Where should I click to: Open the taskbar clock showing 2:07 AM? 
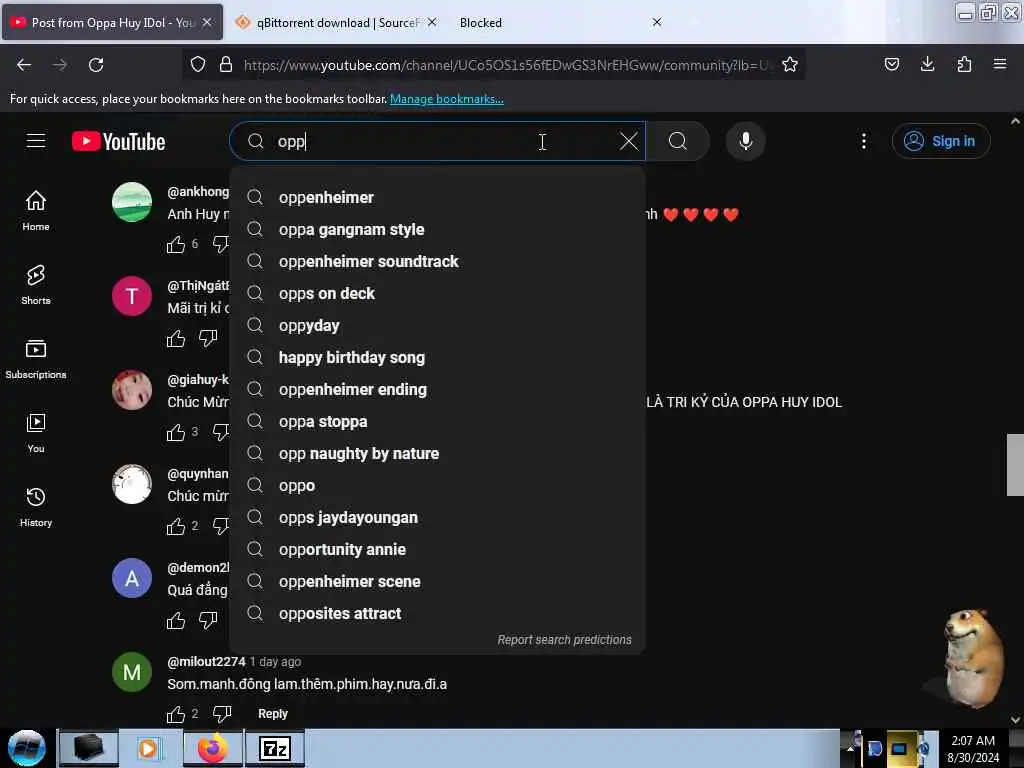tap(973, 748)
